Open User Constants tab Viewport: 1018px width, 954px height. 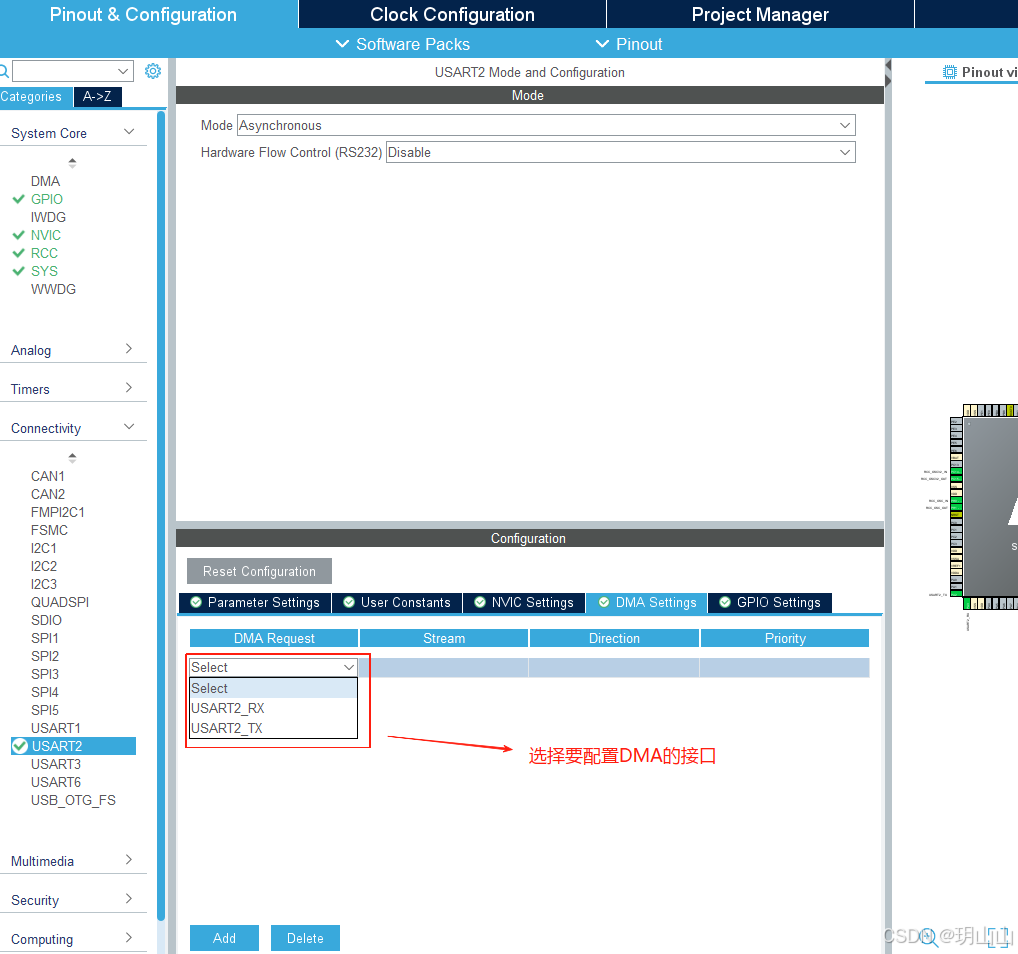(x=397, y=603)
